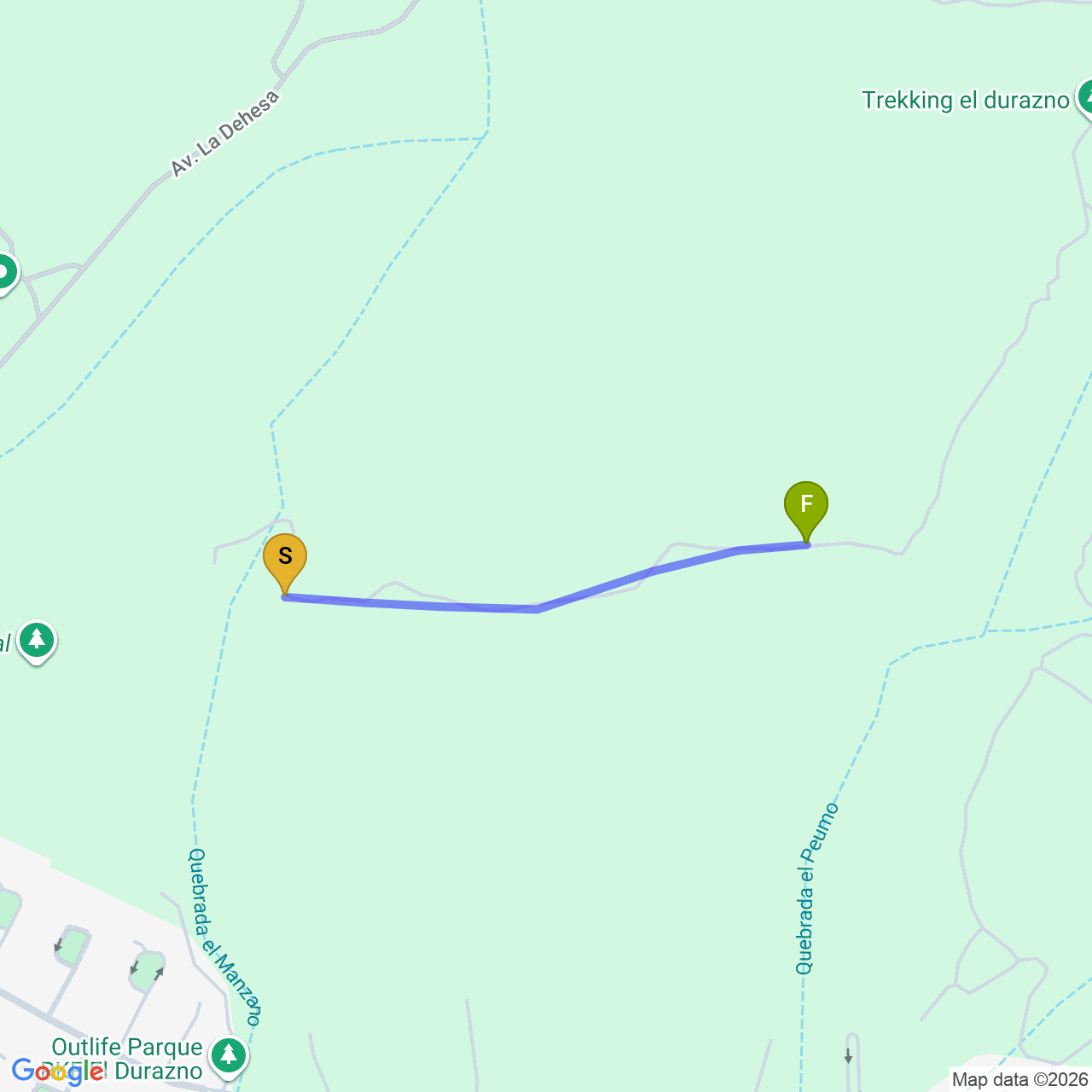Click the one-way arrow at bottom road
This screenshot has width=1092, height=1092.
pos(848,1056)
